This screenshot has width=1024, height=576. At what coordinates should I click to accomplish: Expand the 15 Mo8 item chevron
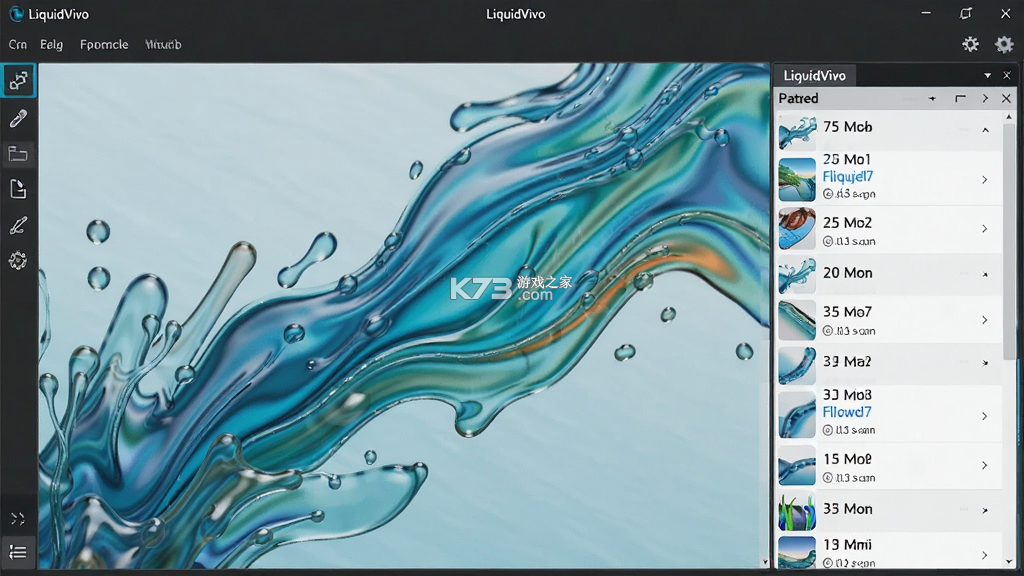point(985,466)
